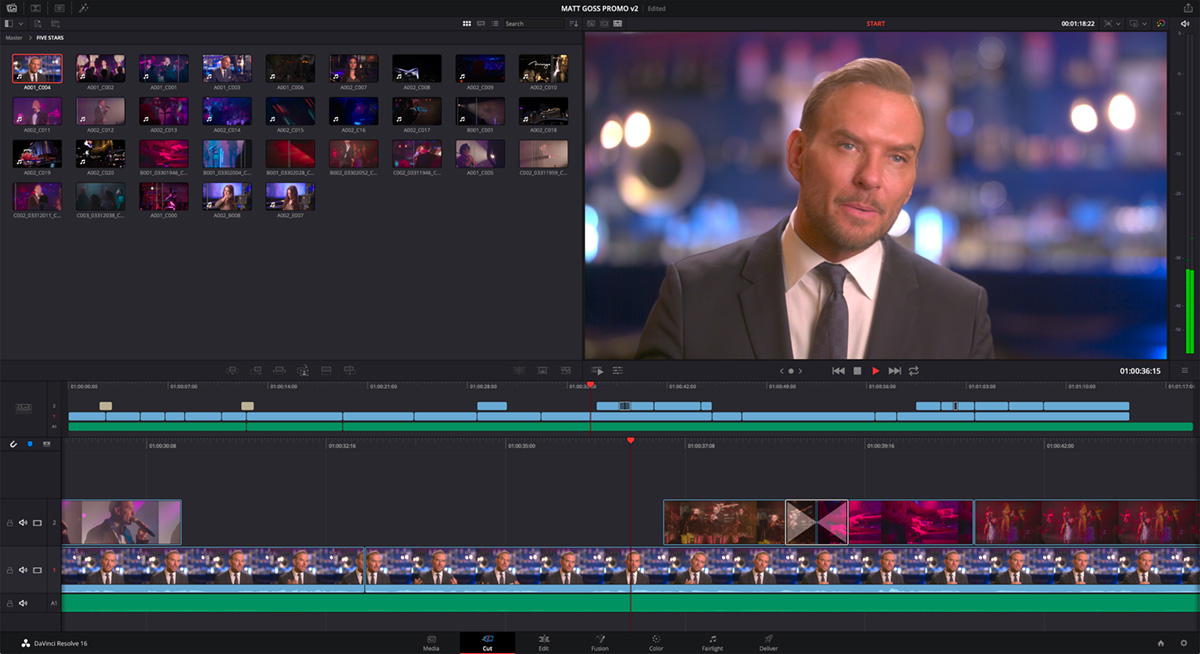Expand the panel layout dropdown arrow

point(20,23)
